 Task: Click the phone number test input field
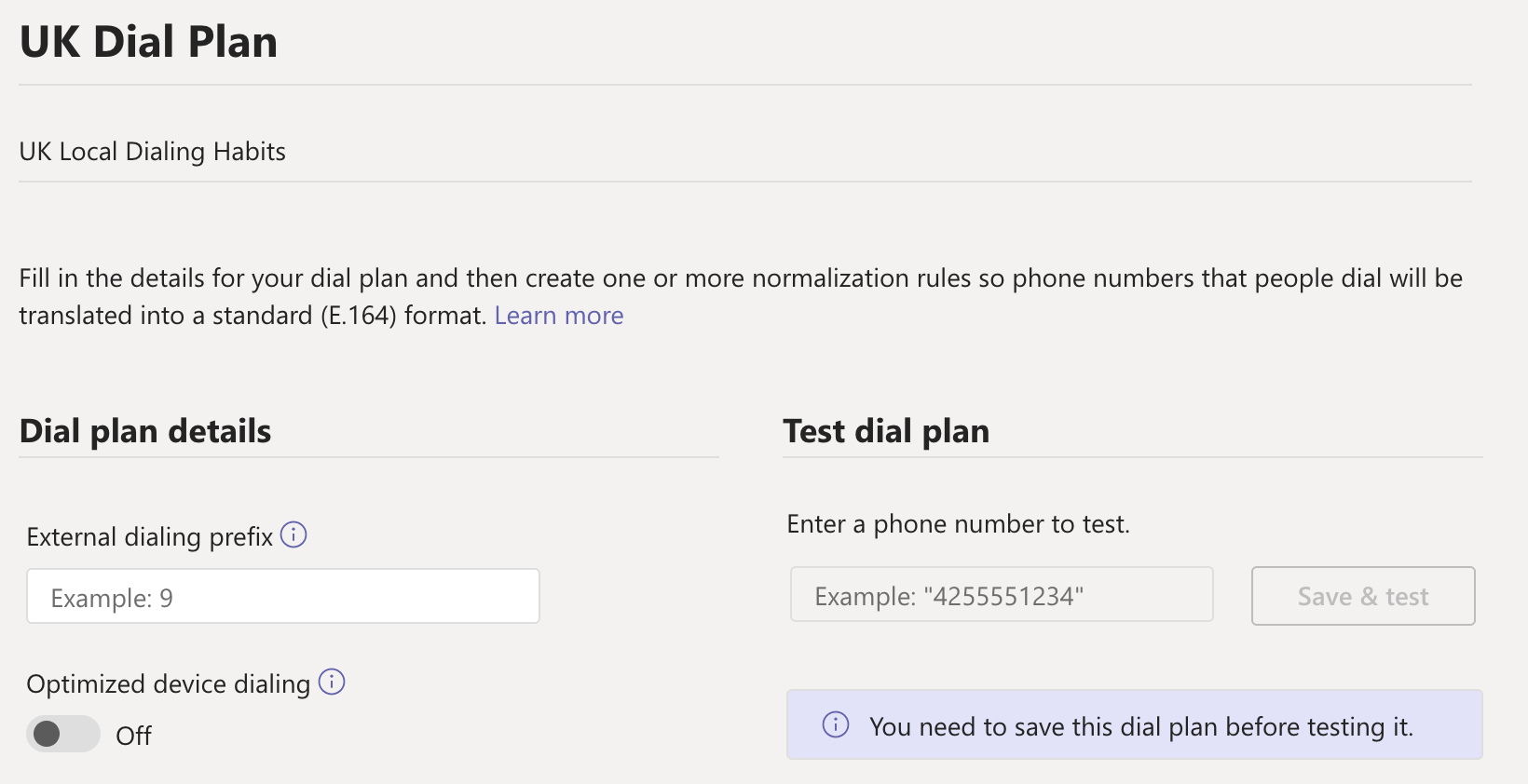point(1002,595)
